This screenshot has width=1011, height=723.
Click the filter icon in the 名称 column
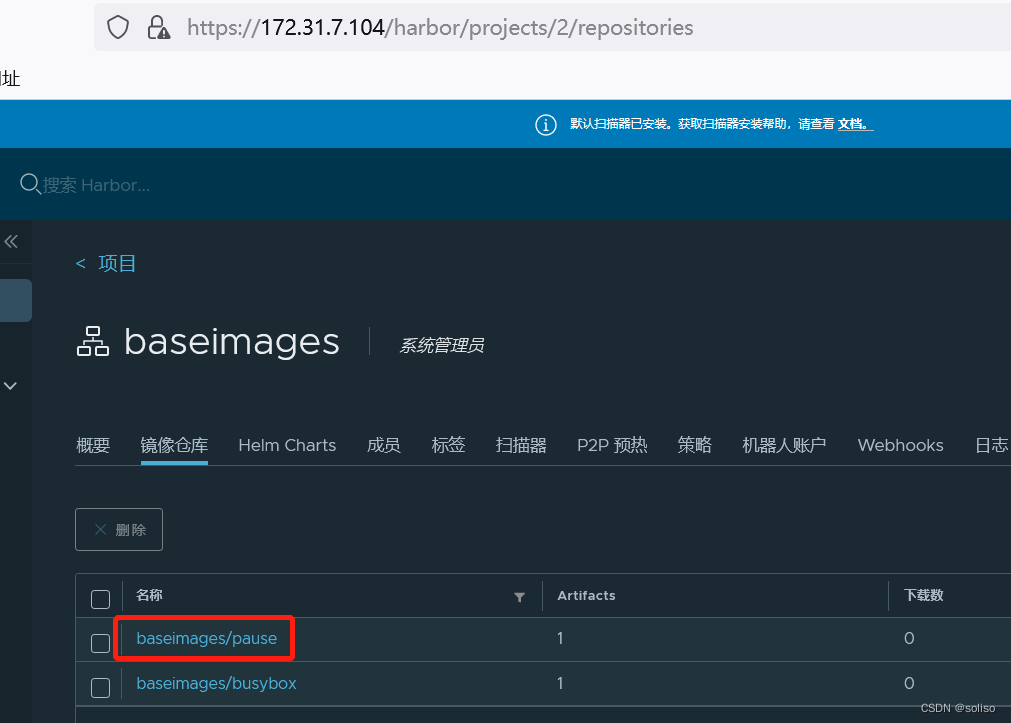[x=519, y=596]
